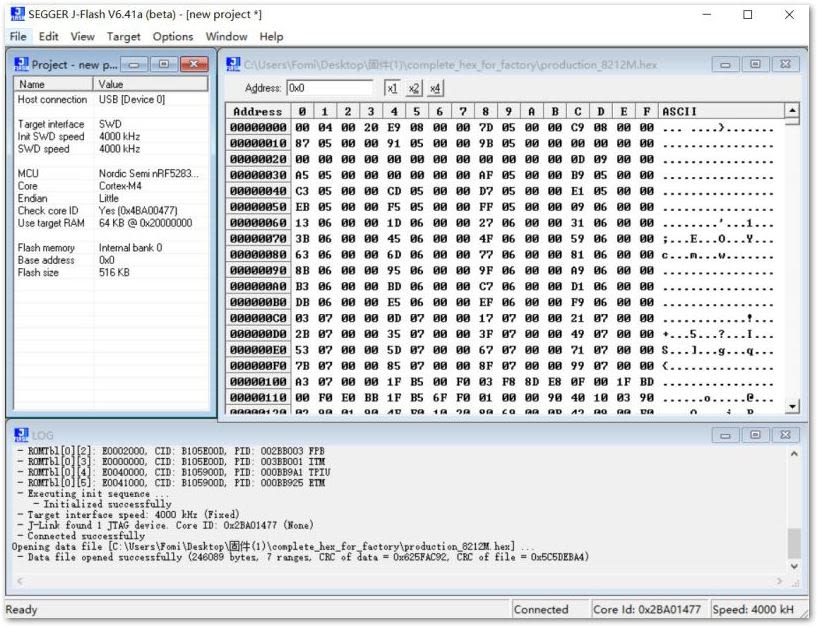Viewport: 818px width, 627px height.
Task: Select the Core Cortex-M4 row
Action: coord(111,186)
